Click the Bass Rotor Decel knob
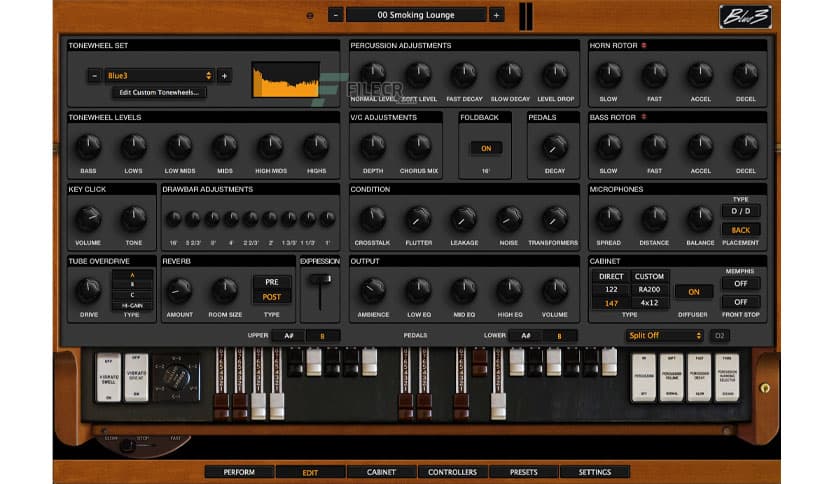836x484 pixels. click(x=745, y=147)
